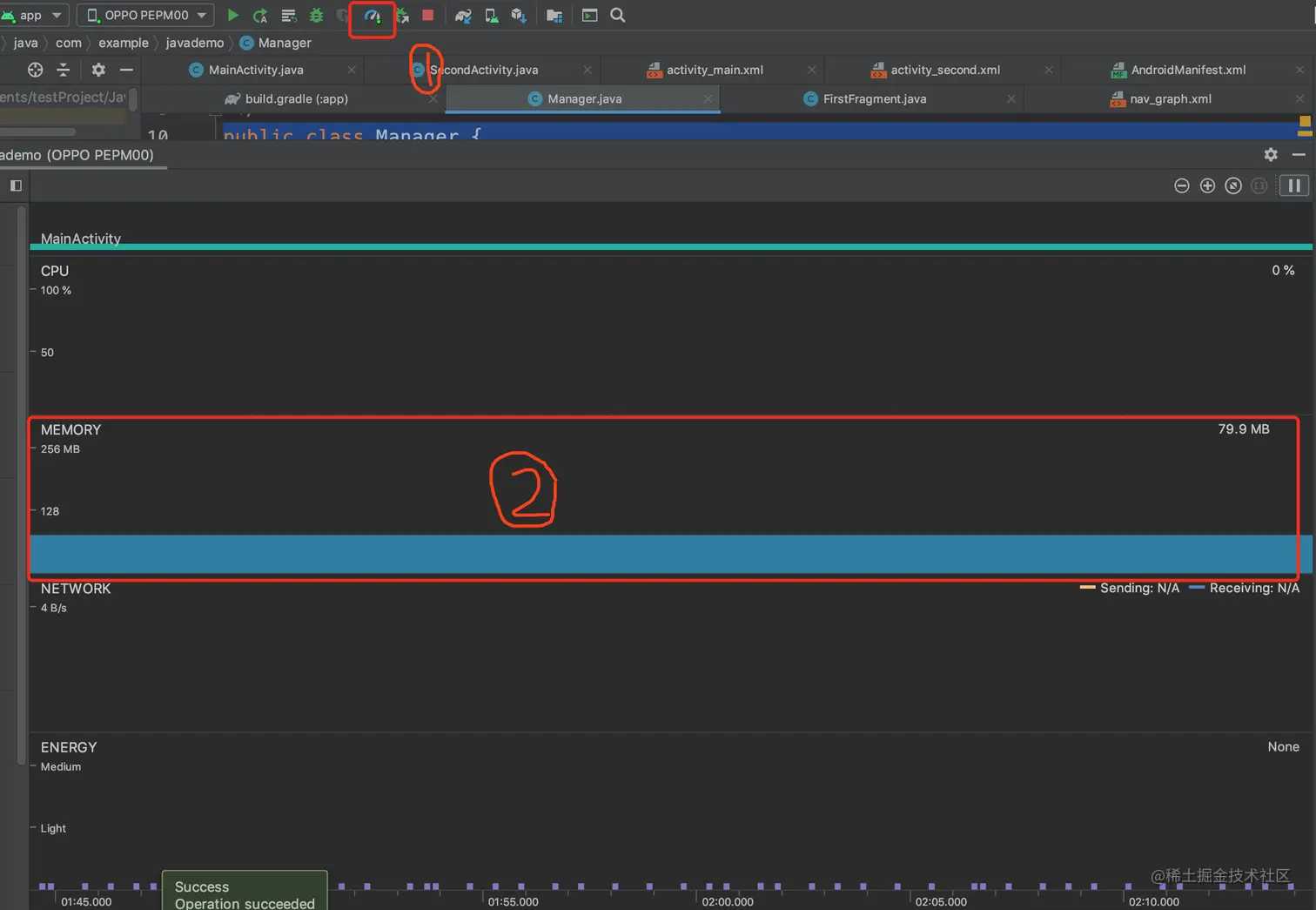Reset the profiler timeline zoom
The height and width of the screenshot is (910, 1316).
tap(1233, 185)
